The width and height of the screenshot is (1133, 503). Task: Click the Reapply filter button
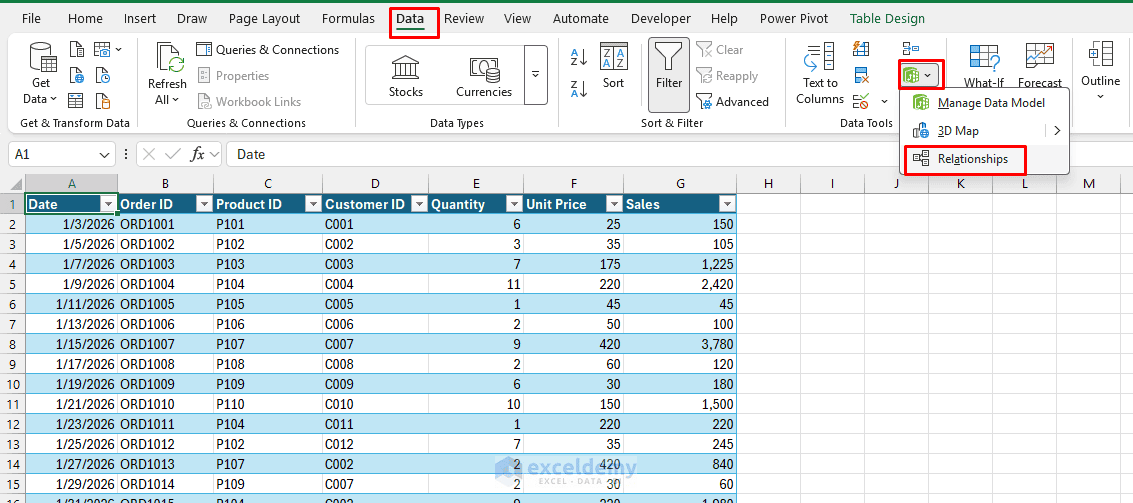pyautogui.click(x=727, y=76)
